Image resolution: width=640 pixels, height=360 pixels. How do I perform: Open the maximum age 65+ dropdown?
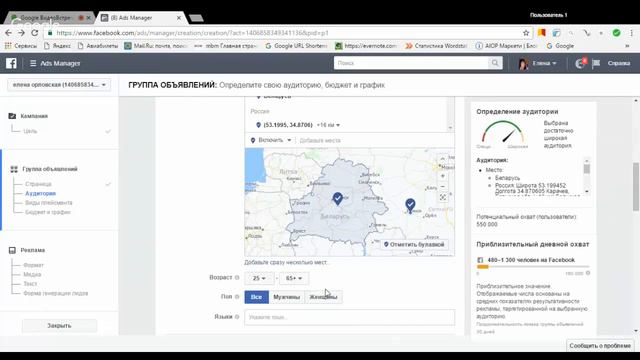[x=293, y=278]
